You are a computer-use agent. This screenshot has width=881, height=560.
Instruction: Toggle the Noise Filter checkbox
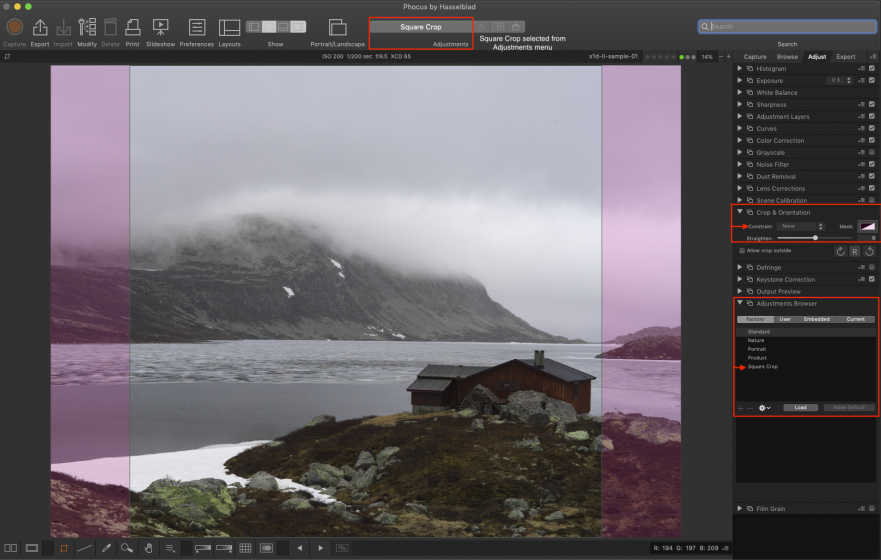872,165
